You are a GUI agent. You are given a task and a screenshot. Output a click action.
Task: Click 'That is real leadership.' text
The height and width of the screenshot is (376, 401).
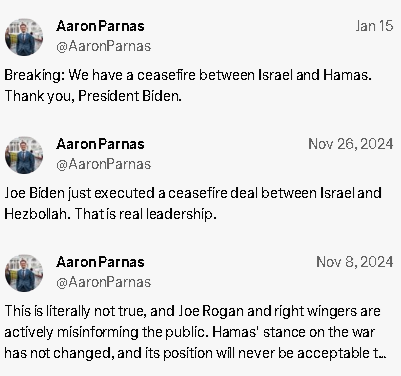(145, 214)
